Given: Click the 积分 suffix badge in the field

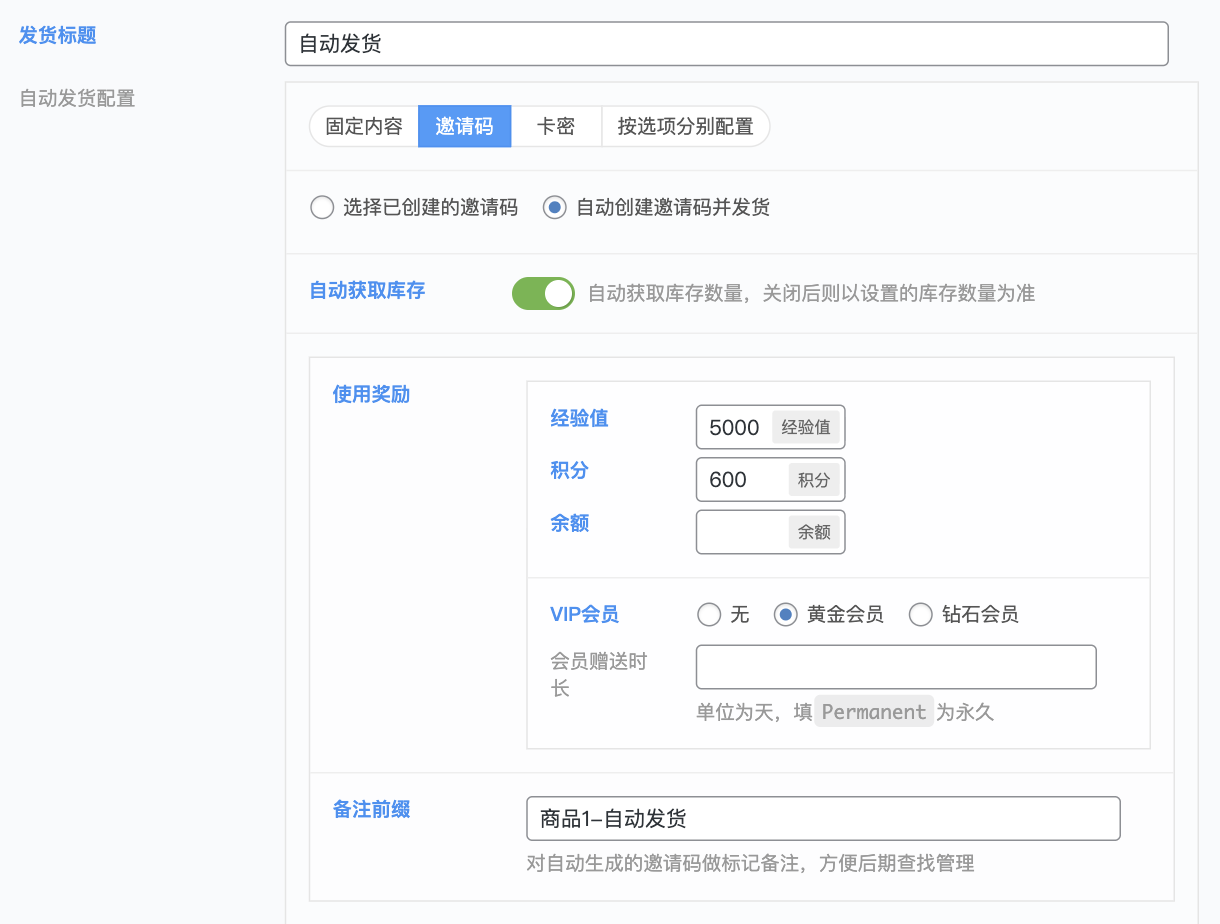Looking at the screenshot, I should coord(815,479).
